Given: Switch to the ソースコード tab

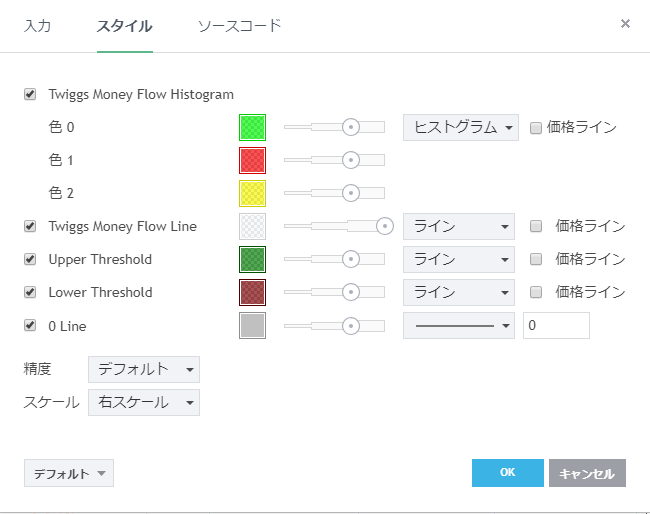Looking at the screenshot, I should tap(239, 25).
